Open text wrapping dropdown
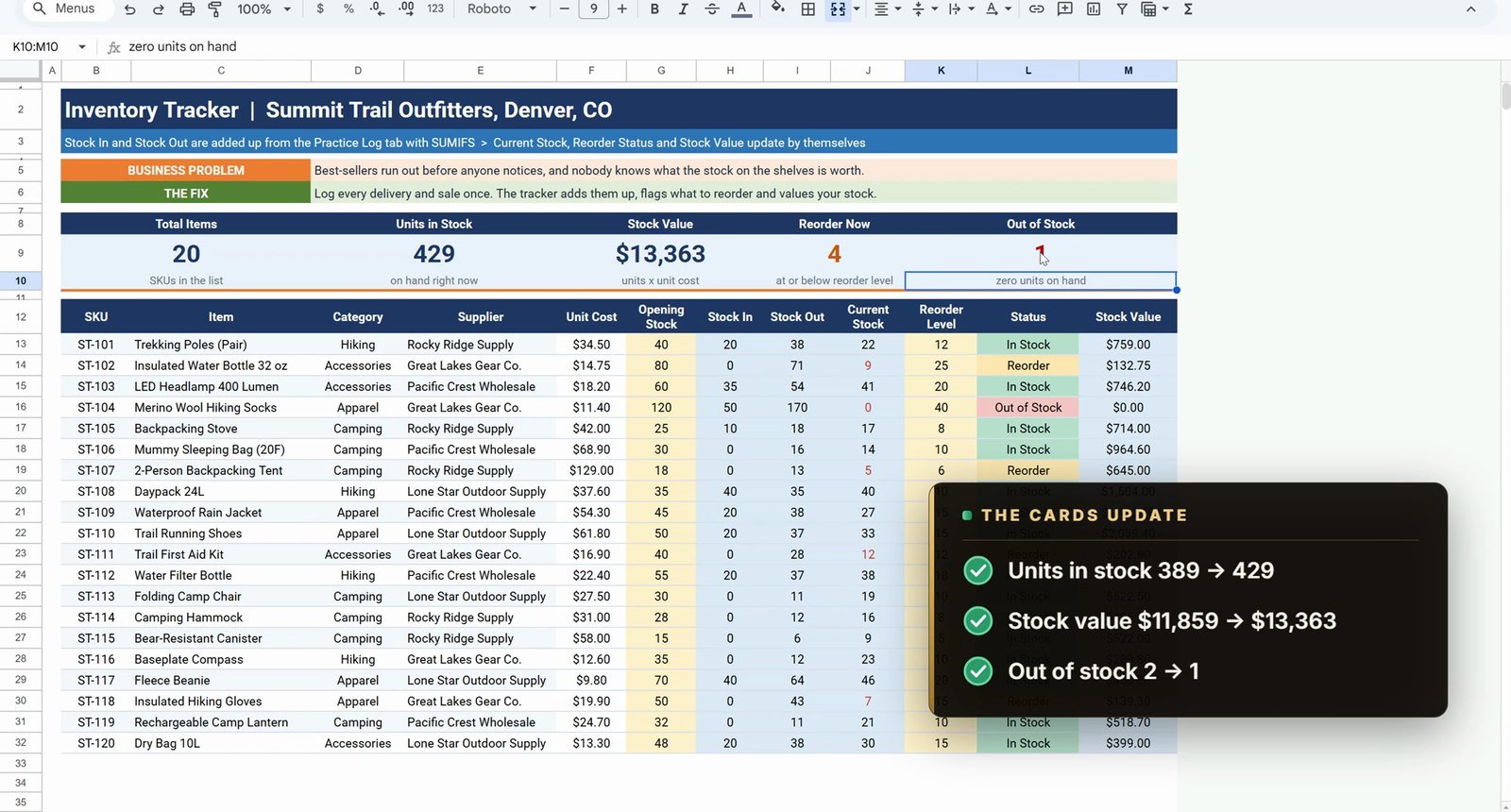 (x=959, y=8)
